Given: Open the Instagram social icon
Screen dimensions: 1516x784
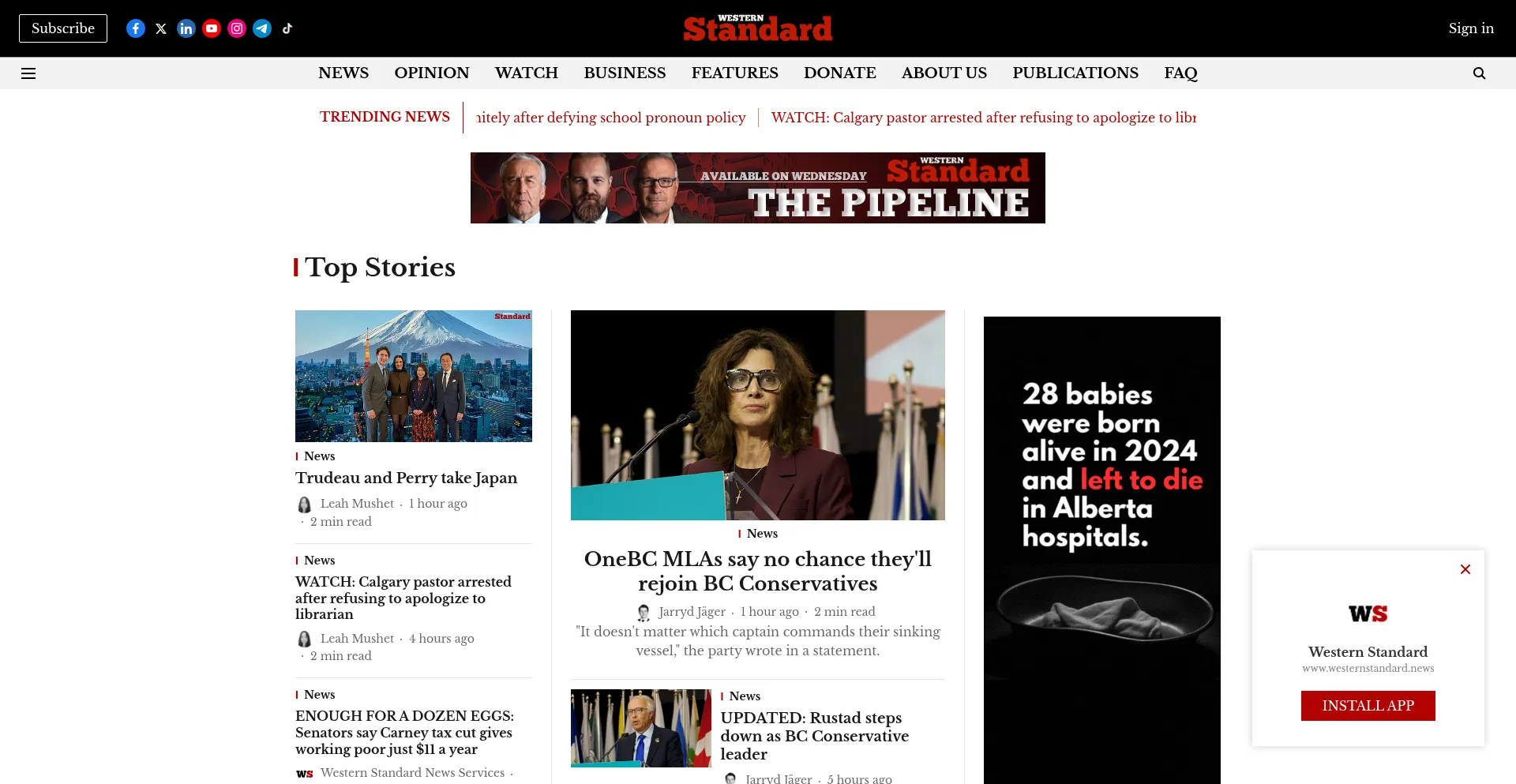Looking at the screenshot, I should [x=237, y=28].
